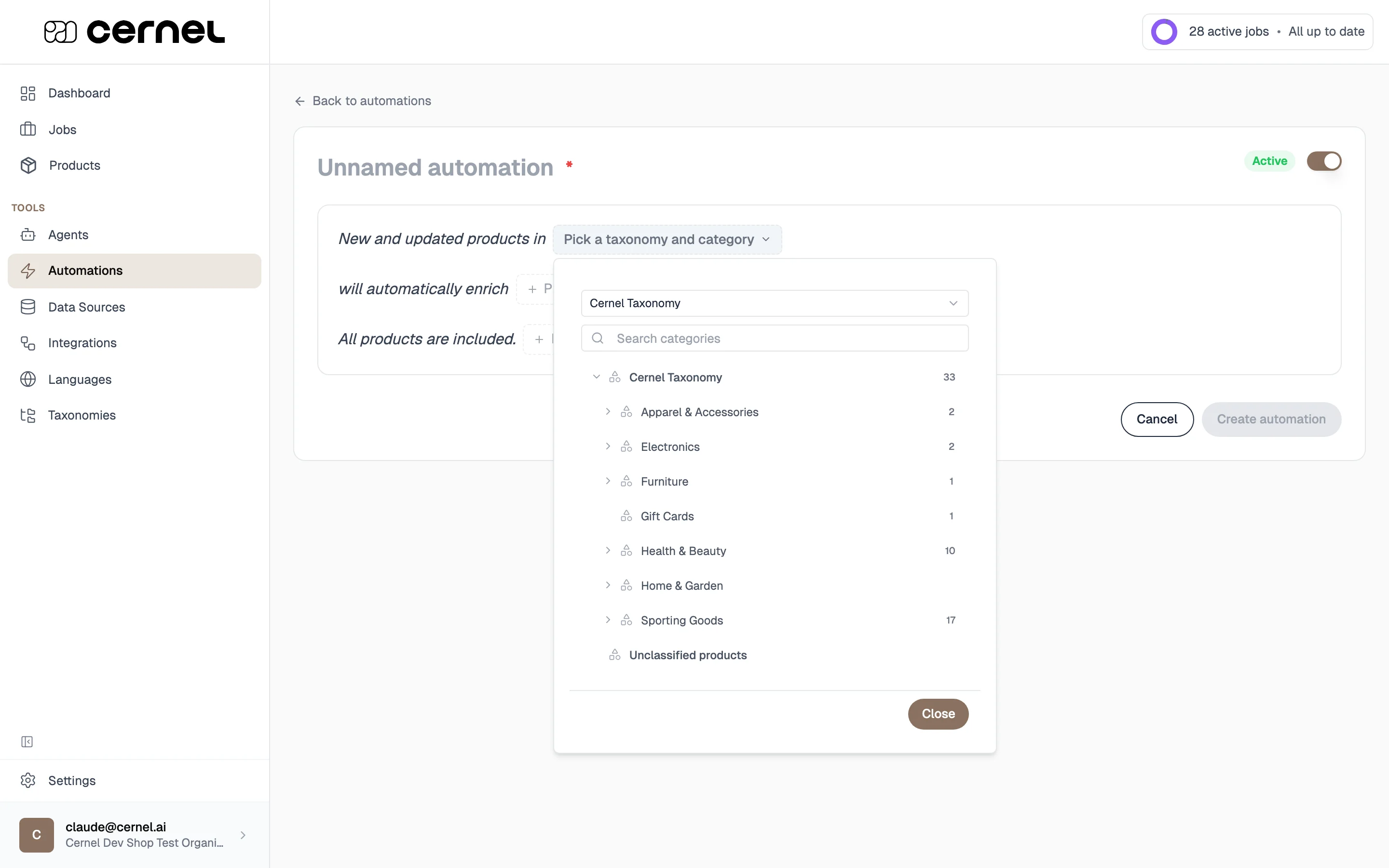Click the user avatar C

click(36, 835)
